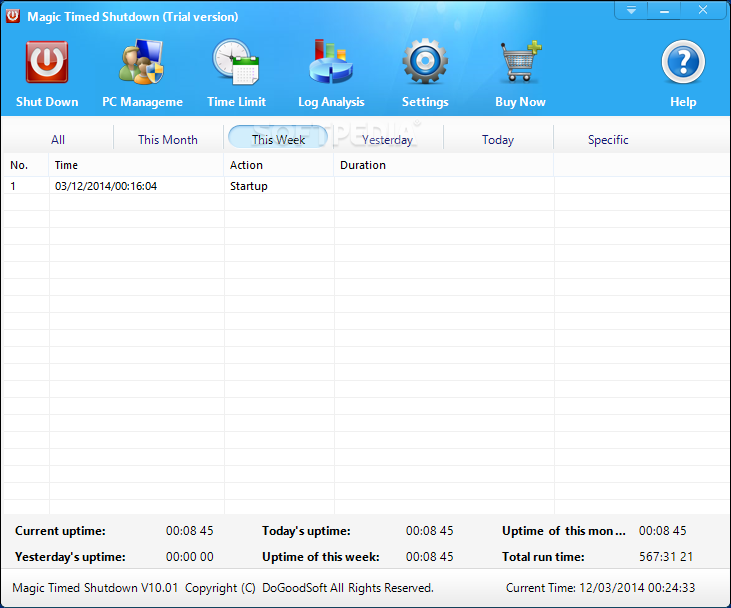Image resolution: width=731 pixels, height=608 pixels.
Task: Open Help question mark icon
Action: point(683,62)
